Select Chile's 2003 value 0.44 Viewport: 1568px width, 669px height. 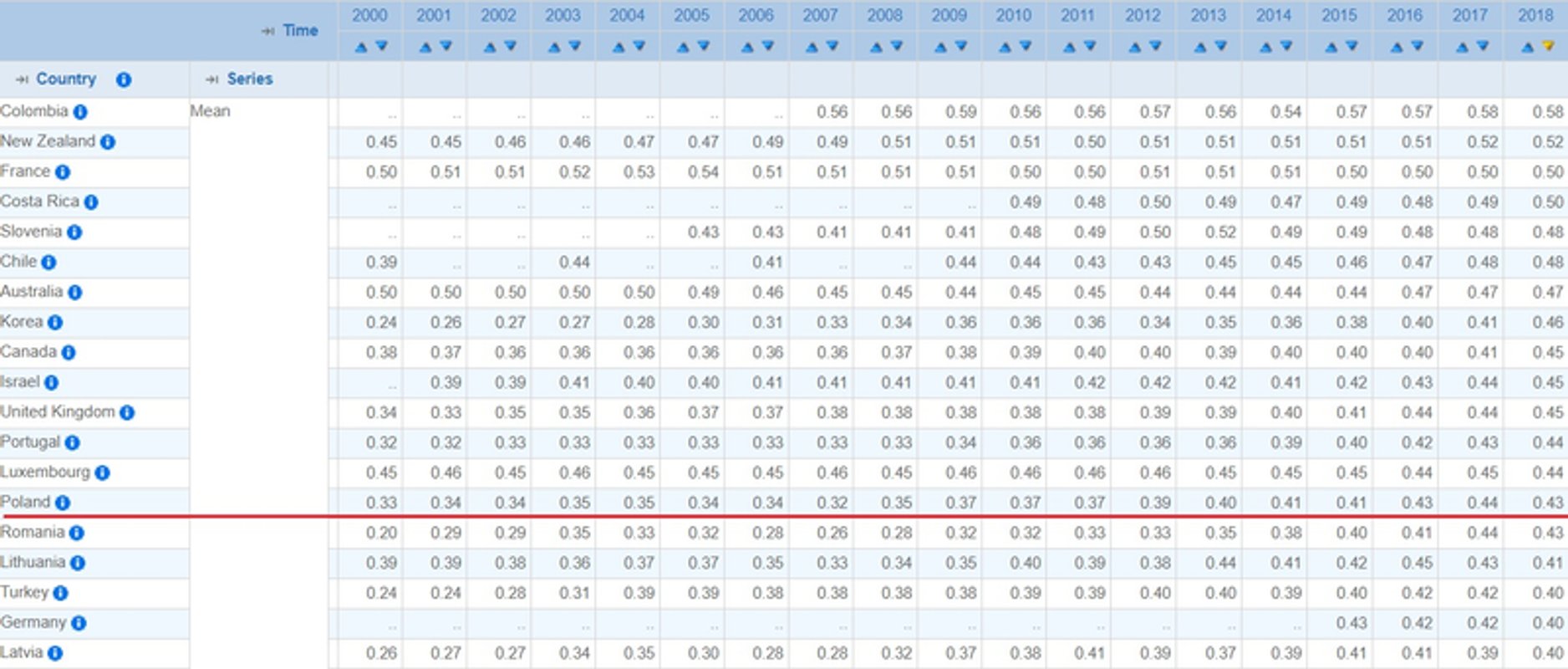(x=574, y=263)
